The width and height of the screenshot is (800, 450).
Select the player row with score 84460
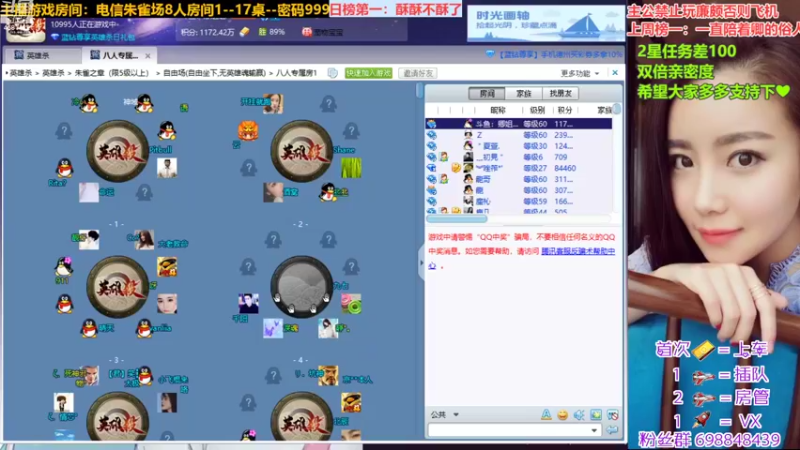518,168
